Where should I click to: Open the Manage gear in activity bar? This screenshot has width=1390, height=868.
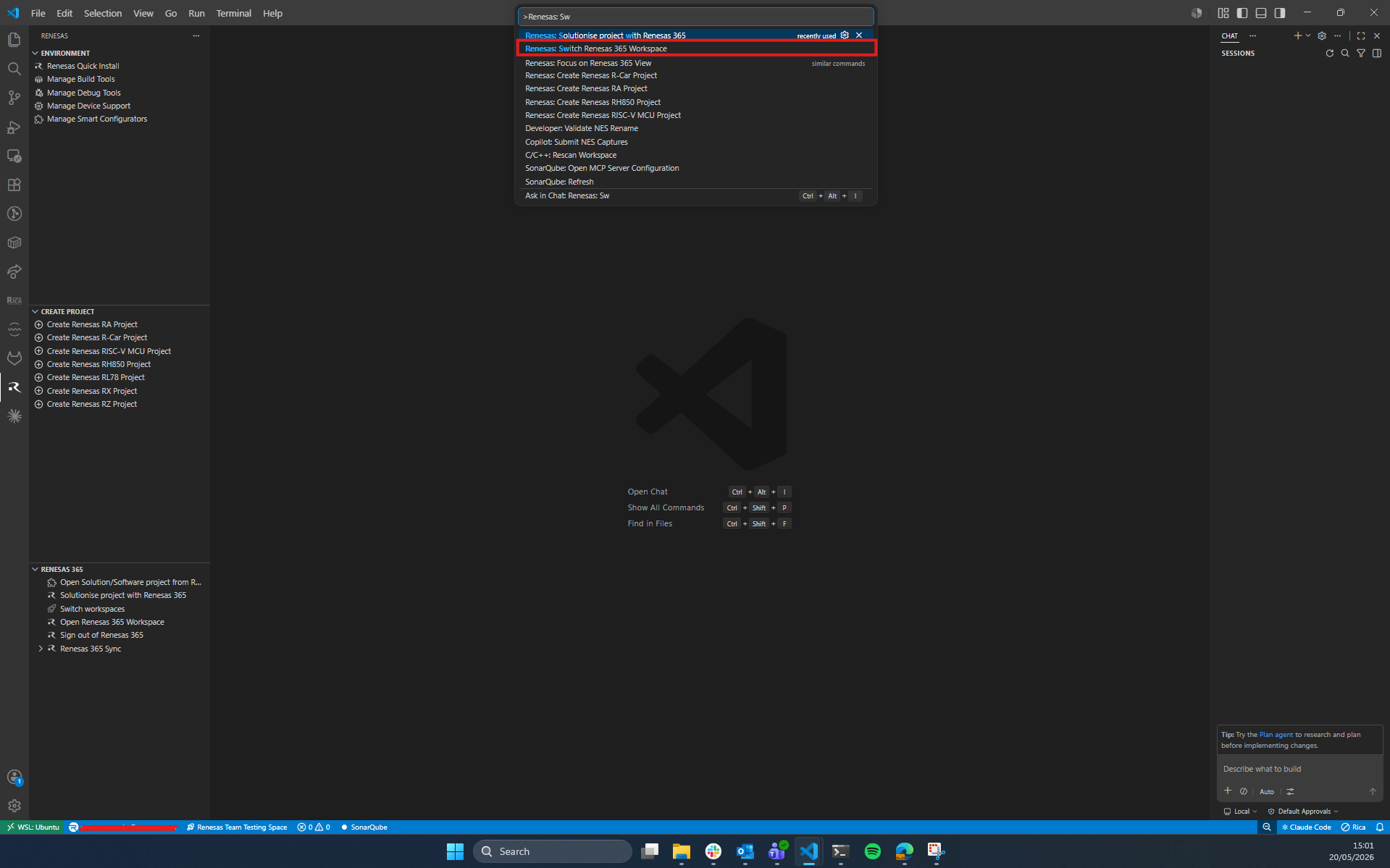(x=14, y=806)
